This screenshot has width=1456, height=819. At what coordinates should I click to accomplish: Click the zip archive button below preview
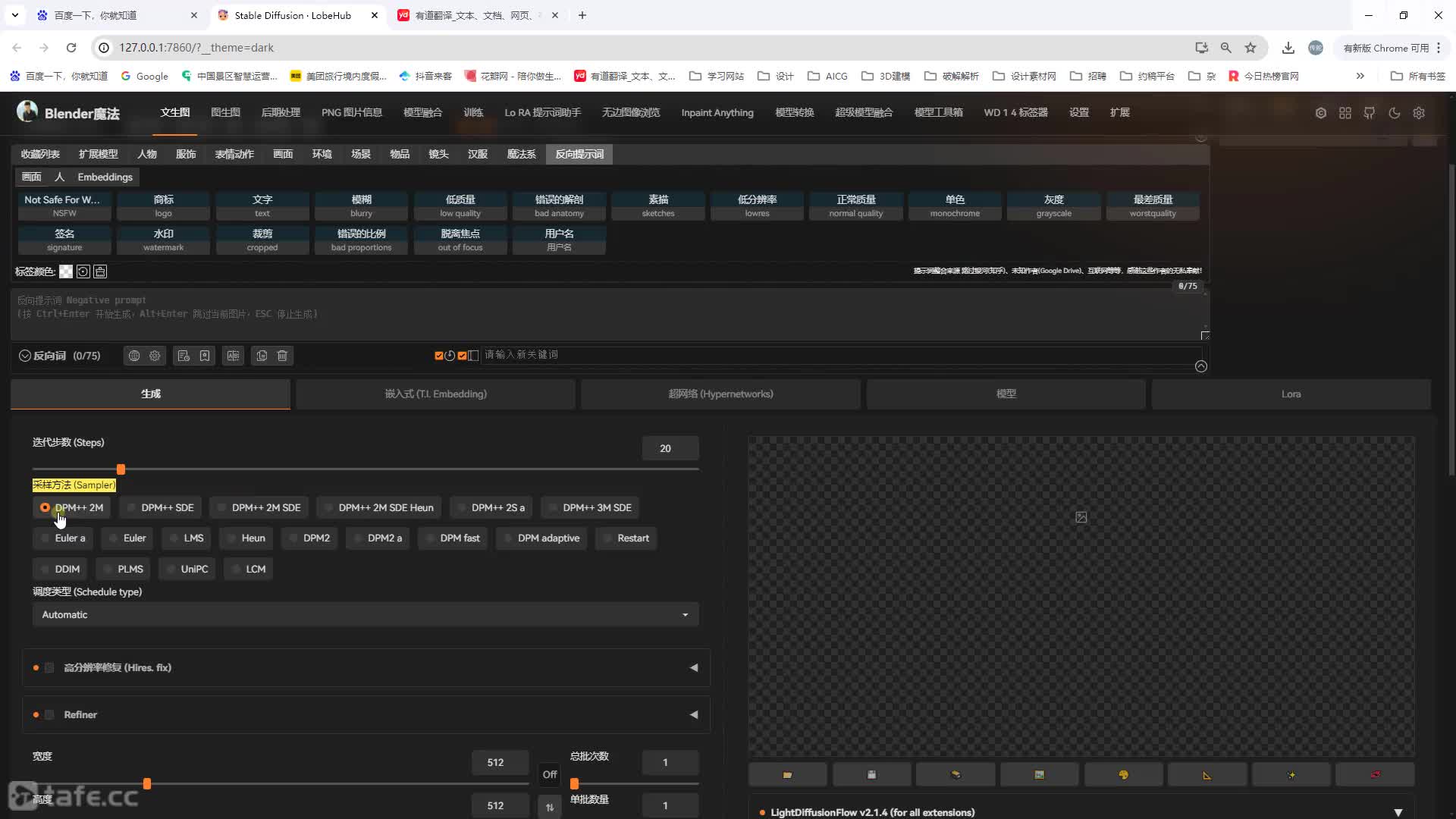(955, 774)
